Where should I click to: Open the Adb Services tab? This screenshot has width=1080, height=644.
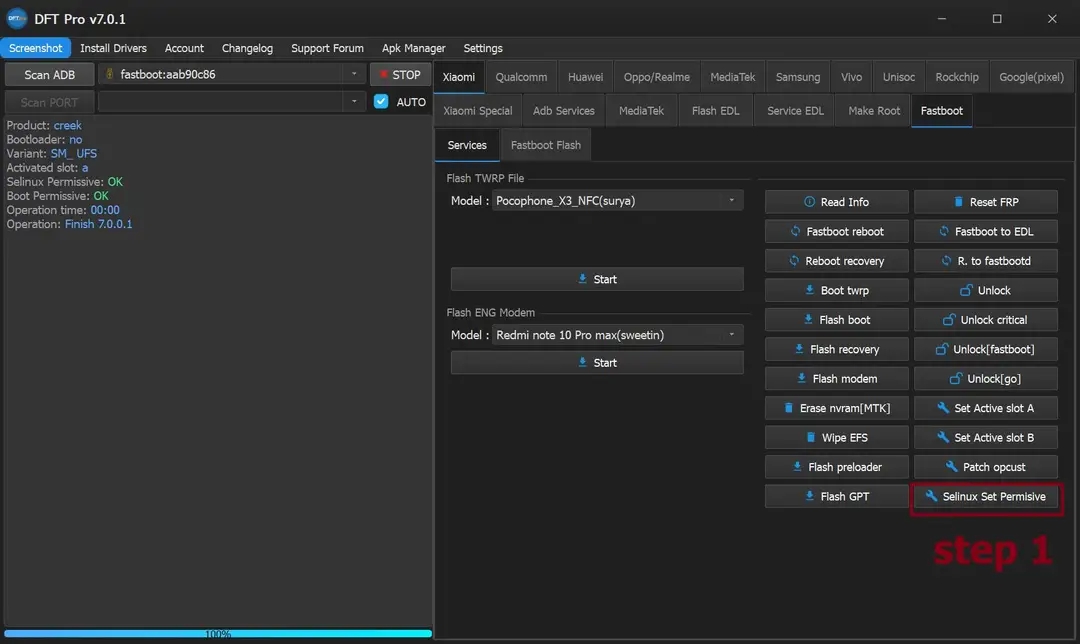(563, 111)
